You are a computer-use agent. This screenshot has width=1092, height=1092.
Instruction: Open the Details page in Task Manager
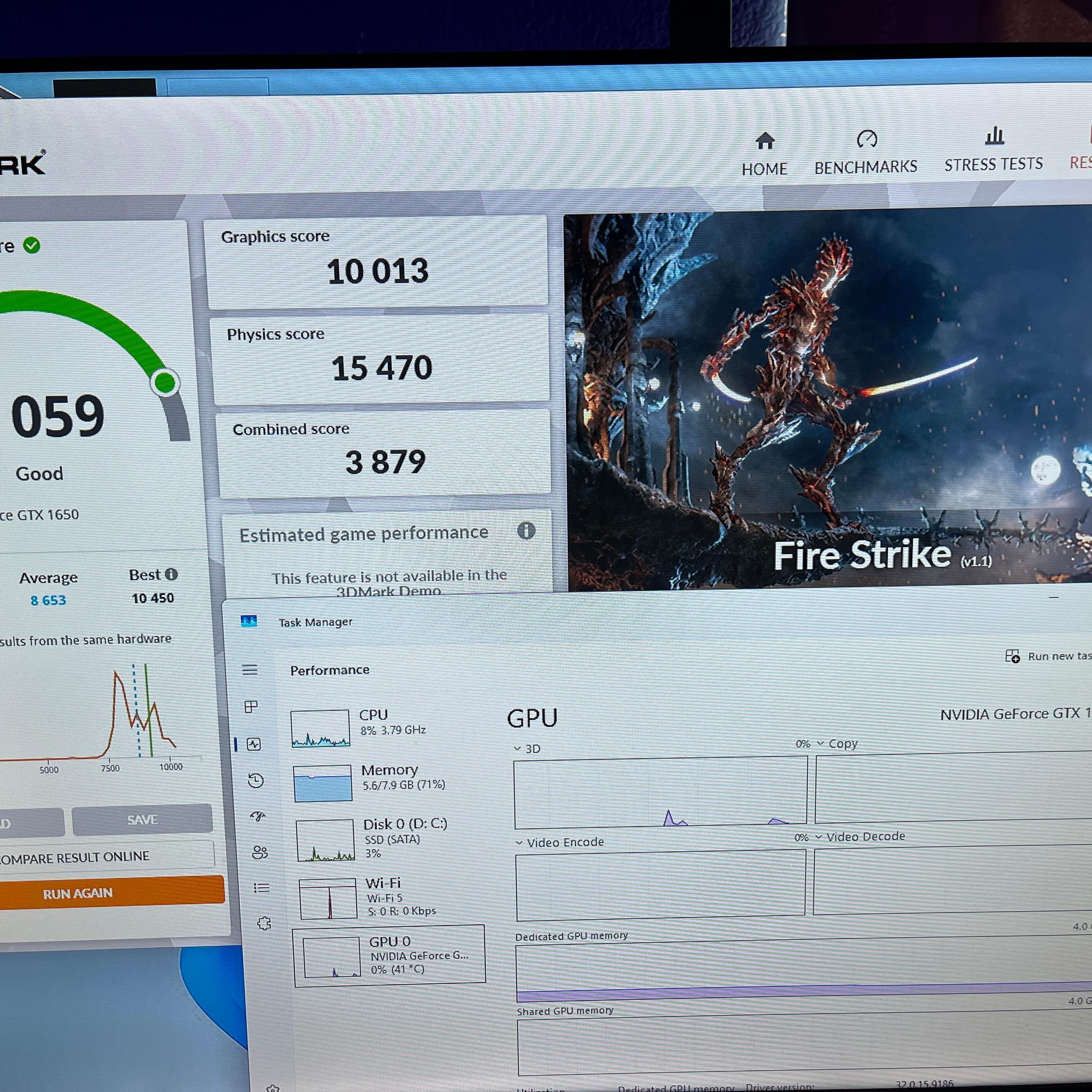pos(262,888)
